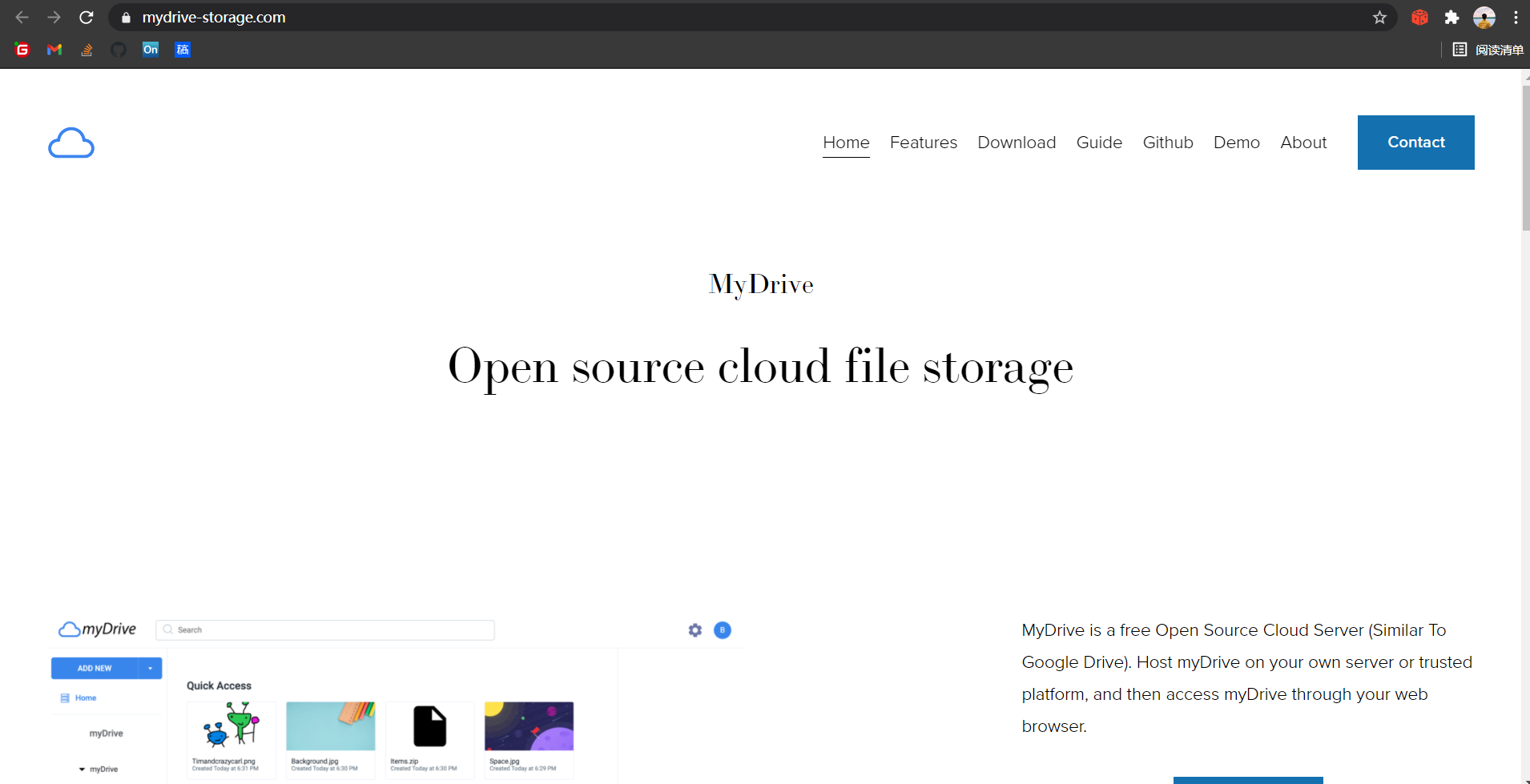1530x784 pixels.
Task: Open the reading list button
Action: [x=1488, y=50]
